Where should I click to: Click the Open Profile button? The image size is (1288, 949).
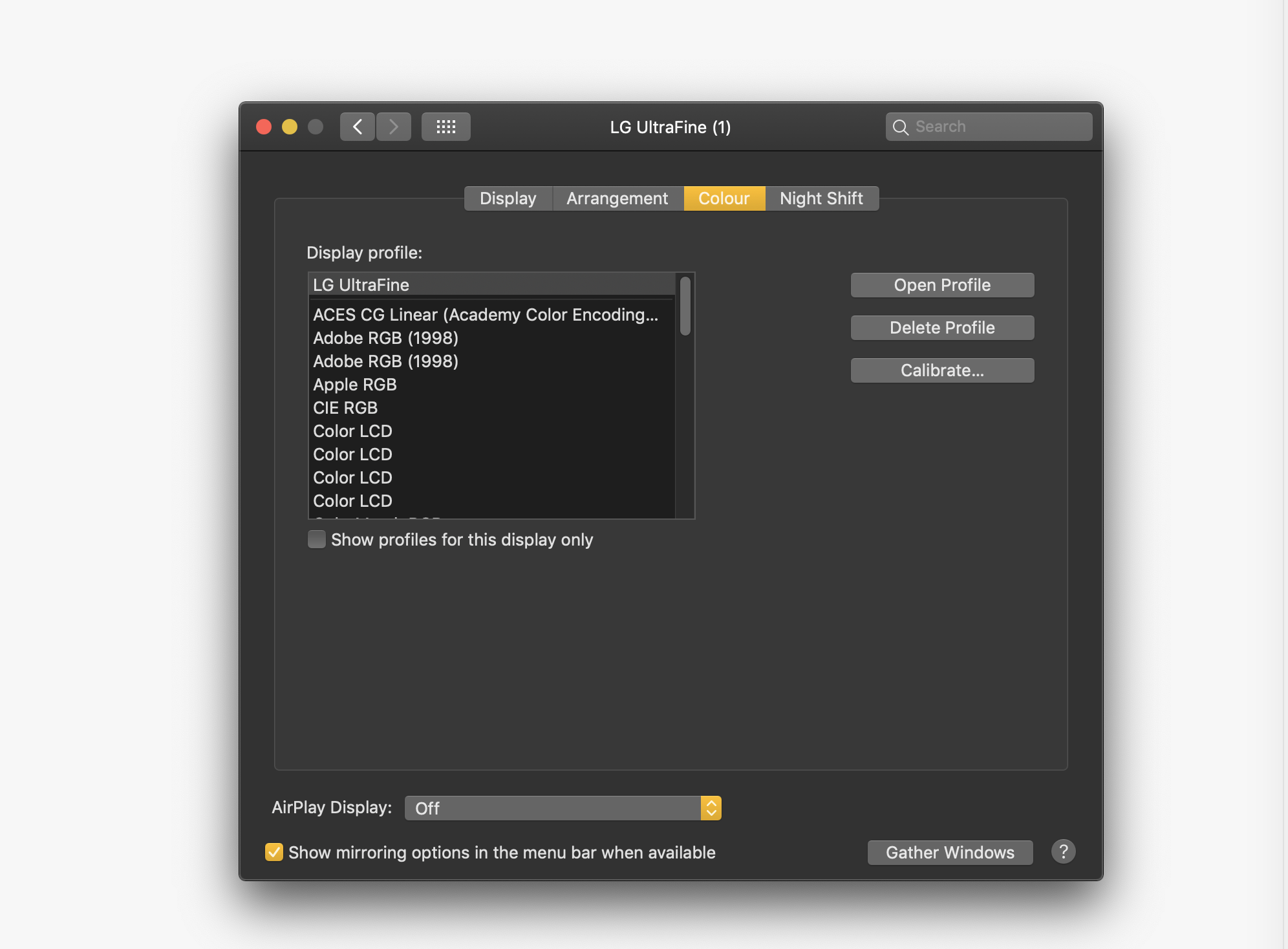941,285
